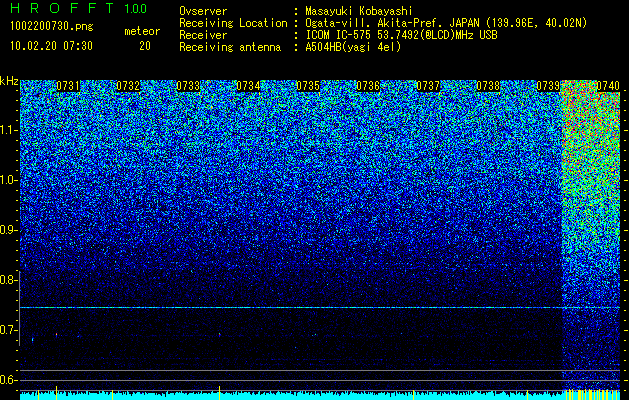Click the kHz axis unit label

click(x=9, y=81)
